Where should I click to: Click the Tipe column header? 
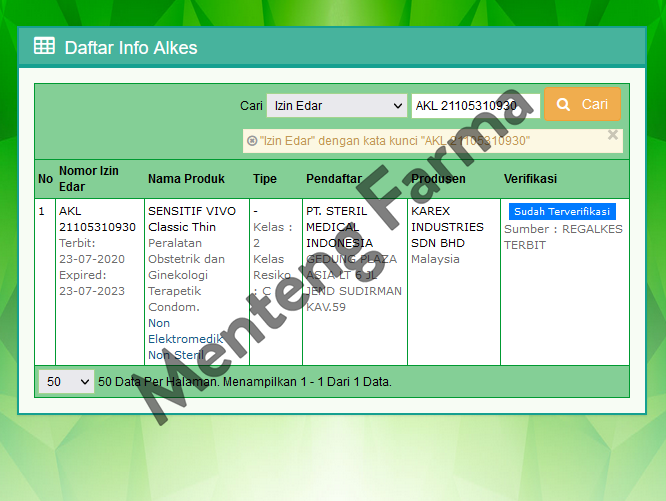(x=265, y=179)
